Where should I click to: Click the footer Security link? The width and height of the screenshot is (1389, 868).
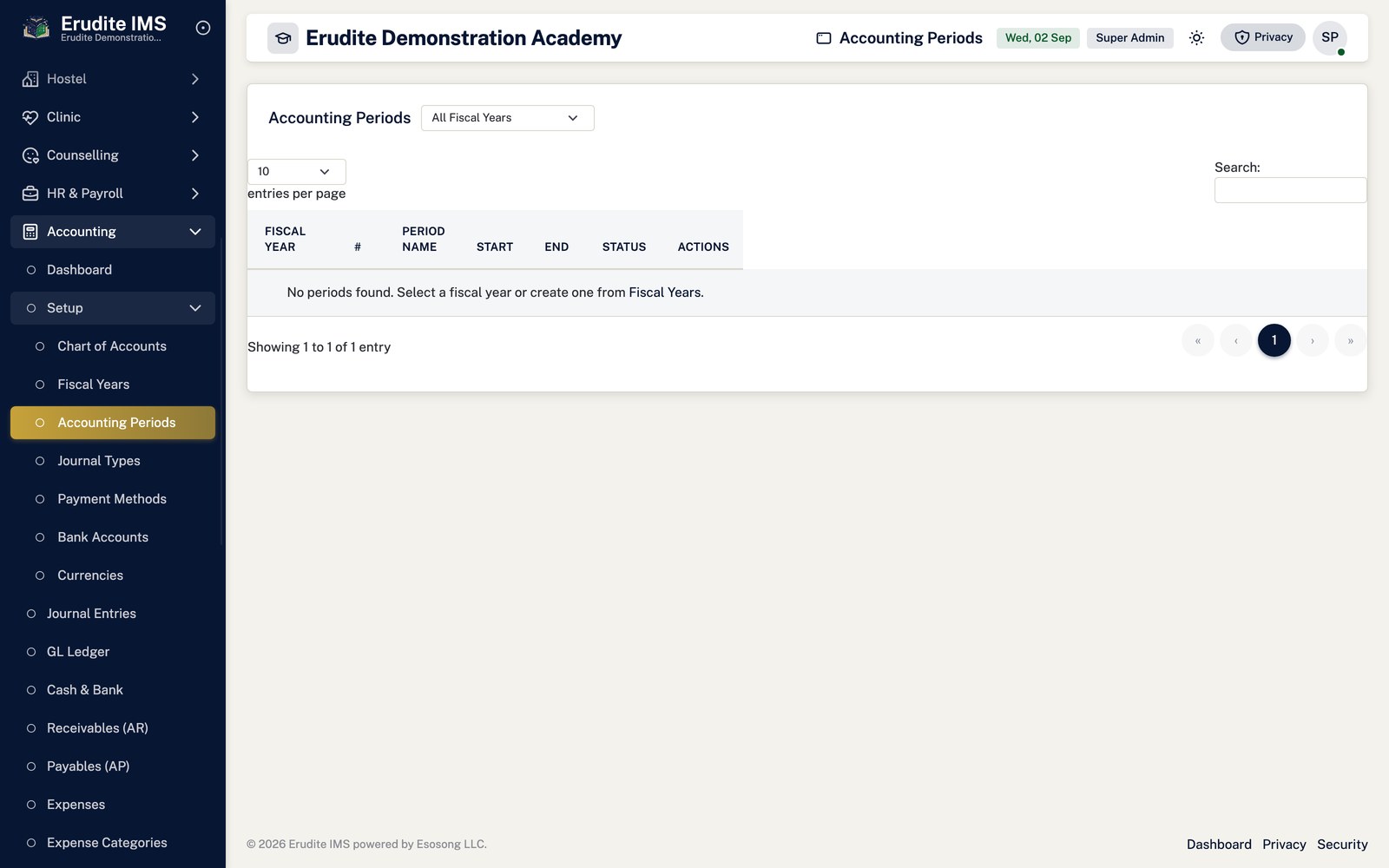click(1342, 845)
